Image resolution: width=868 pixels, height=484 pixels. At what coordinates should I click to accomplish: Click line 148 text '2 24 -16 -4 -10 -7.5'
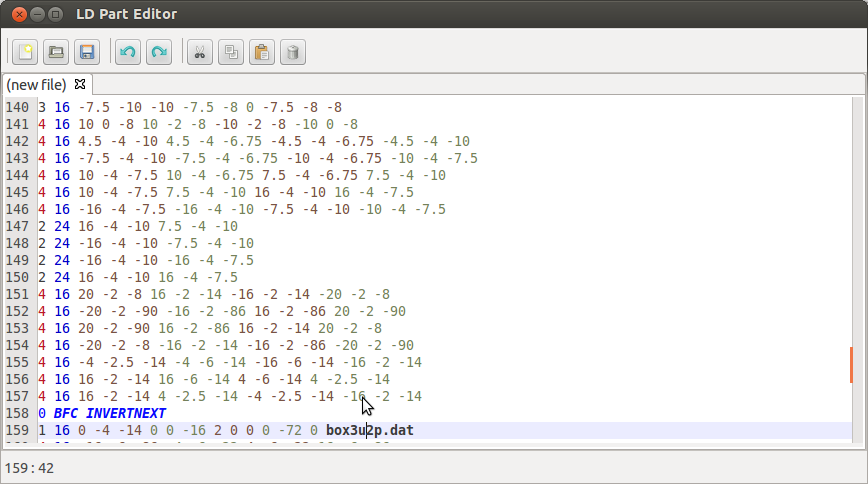coord(146,243)
